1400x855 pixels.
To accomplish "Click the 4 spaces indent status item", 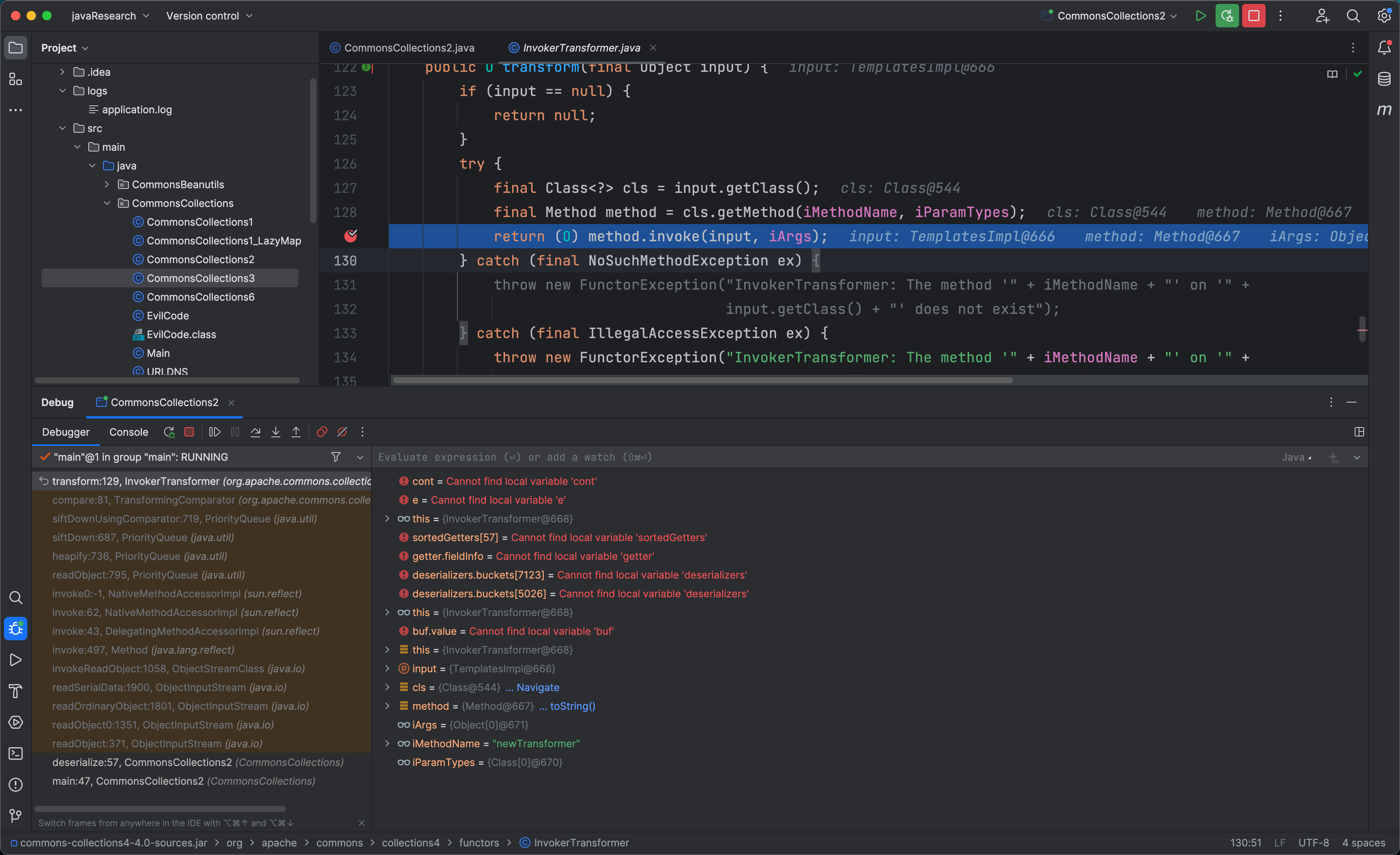I will [x=1363, y=843].
